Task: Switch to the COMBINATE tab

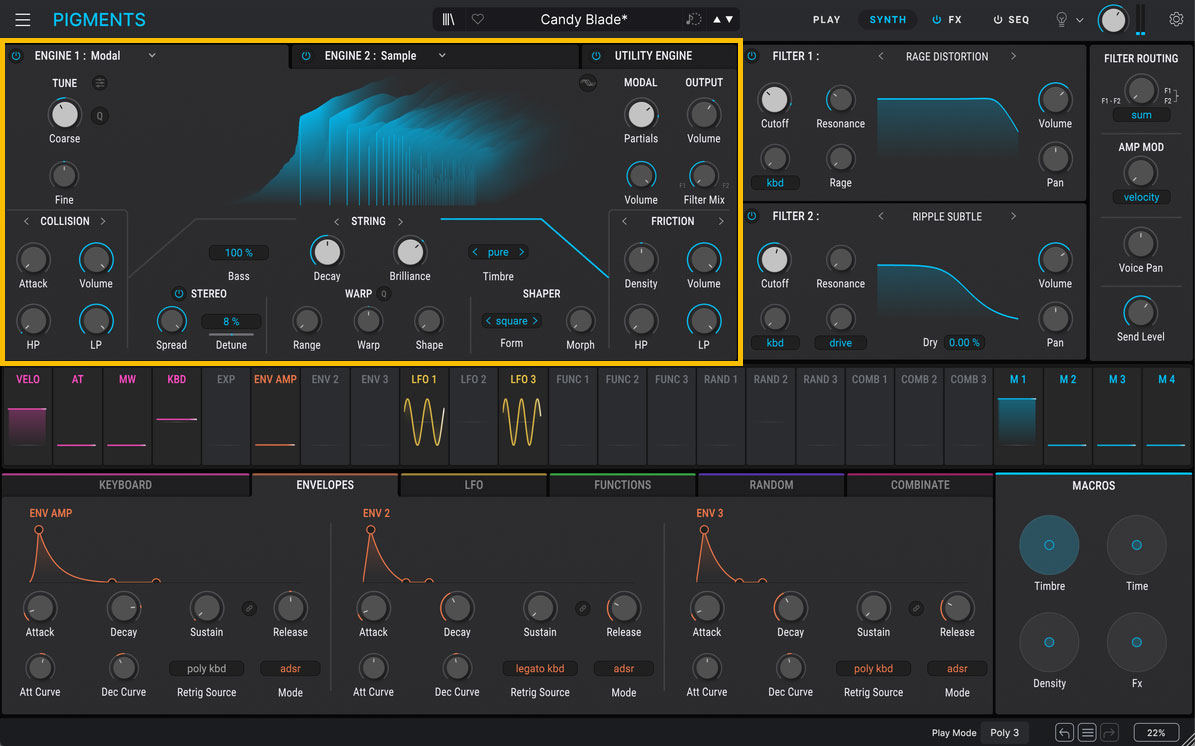Action: pyautogui.click(x=920, y=485)
